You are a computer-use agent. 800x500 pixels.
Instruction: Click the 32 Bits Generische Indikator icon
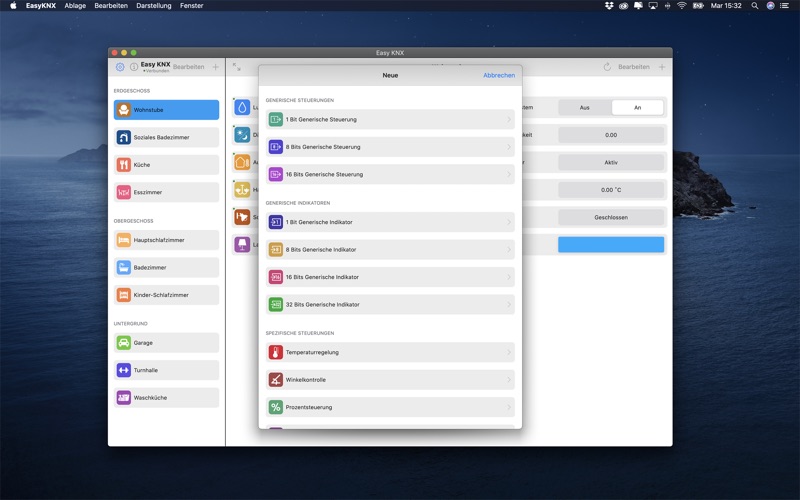[276, 305]
